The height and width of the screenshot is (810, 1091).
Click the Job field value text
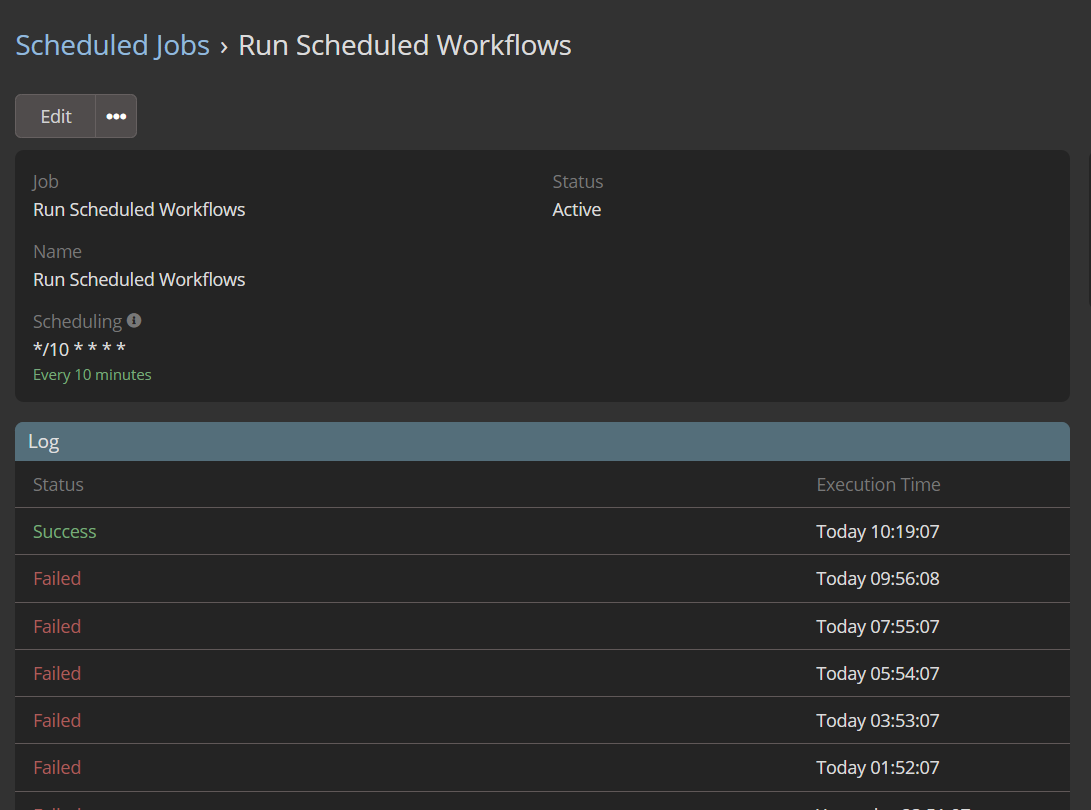click(139, 210)
